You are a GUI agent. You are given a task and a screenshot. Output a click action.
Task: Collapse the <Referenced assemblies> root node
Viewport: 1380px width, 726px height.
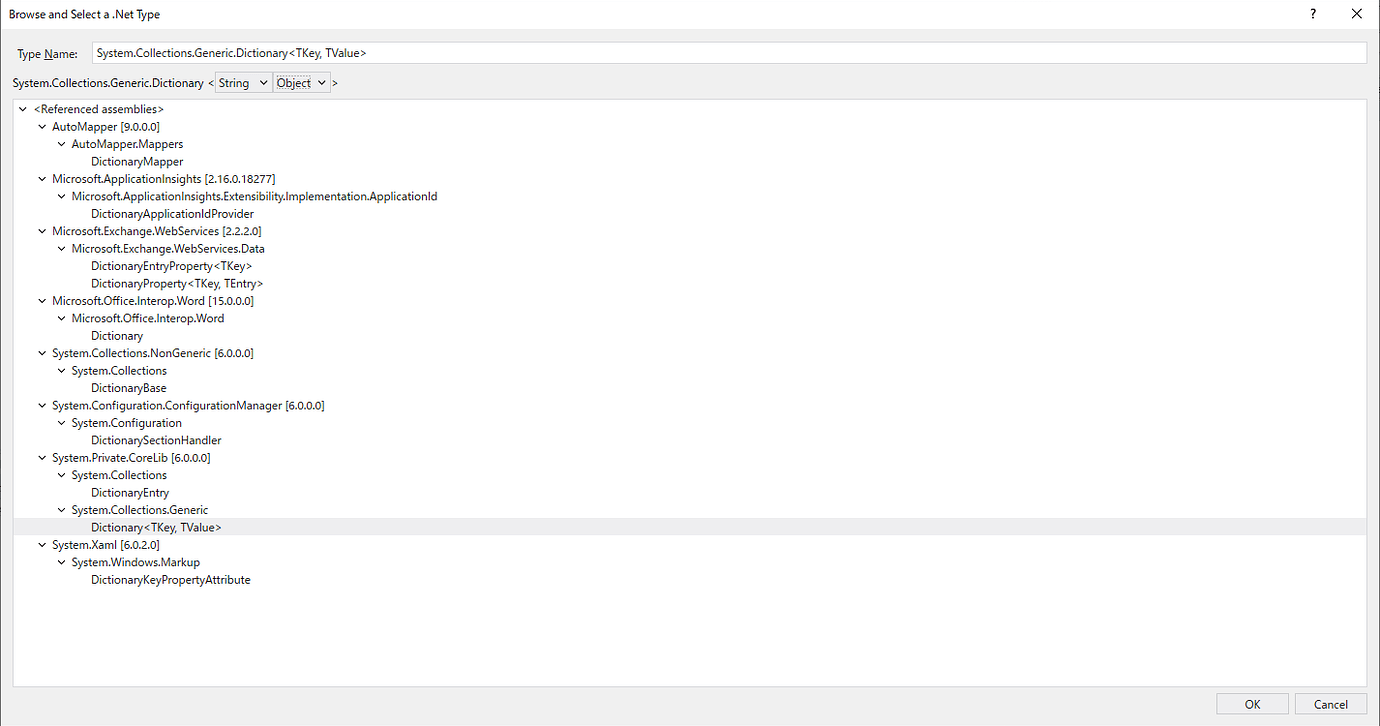(x=22, y=108)
